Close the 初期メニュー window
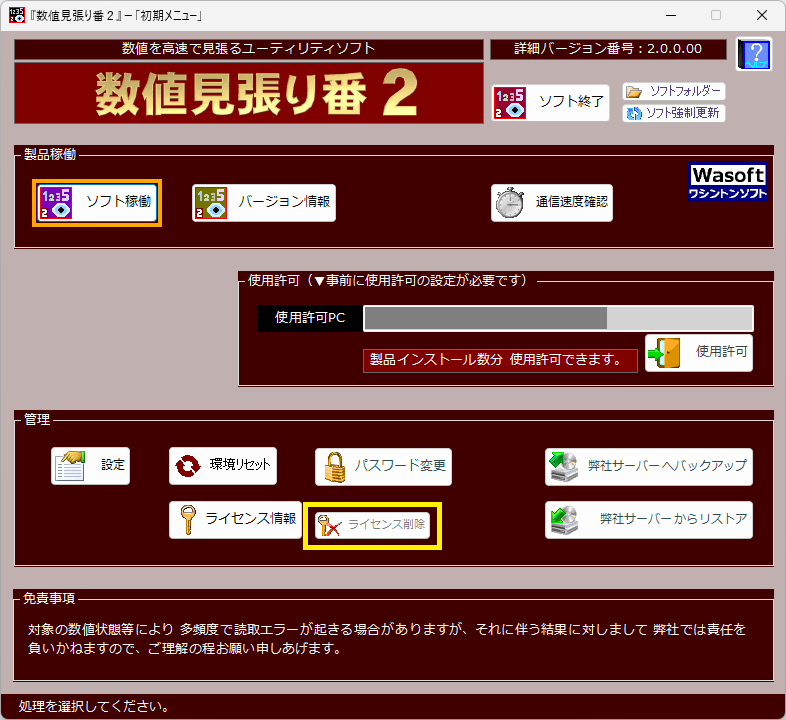Screen dimensions: 786x720 [x=762, y=16]
